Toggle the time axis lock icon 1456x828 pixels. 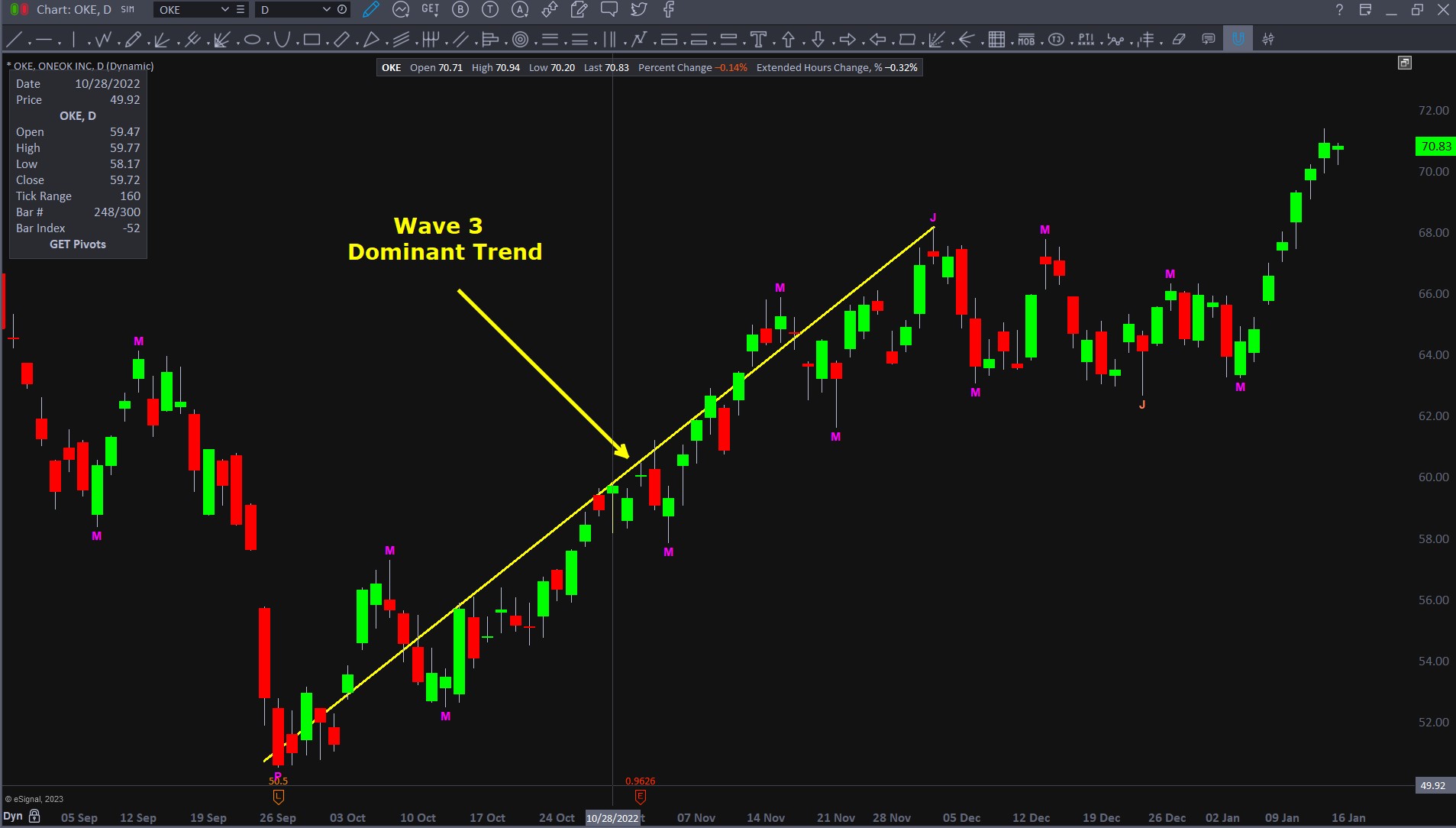[34, 817]
